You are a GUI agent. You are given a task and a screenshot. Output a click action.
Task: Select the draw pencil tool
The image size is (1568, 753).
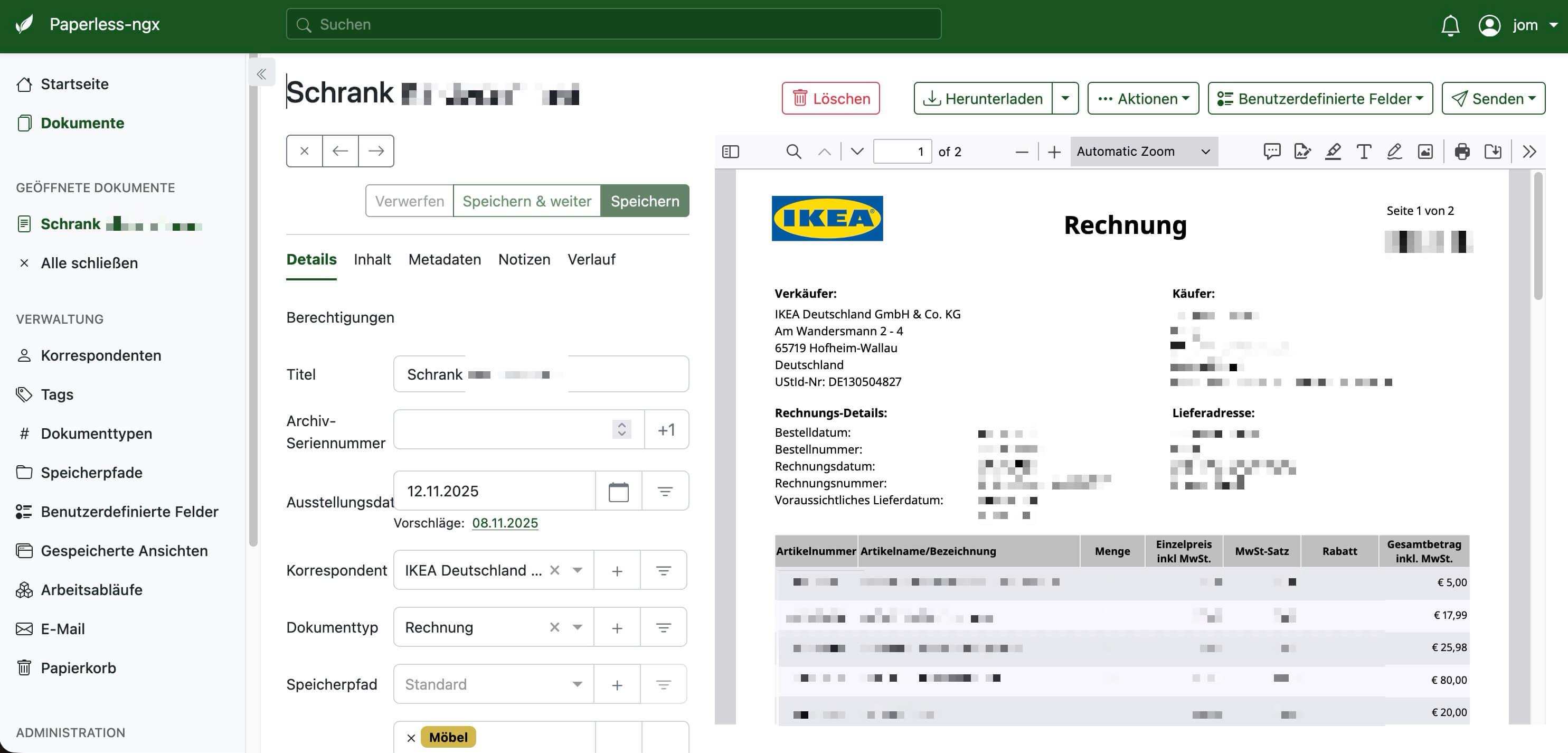[x=1394, y=152]
